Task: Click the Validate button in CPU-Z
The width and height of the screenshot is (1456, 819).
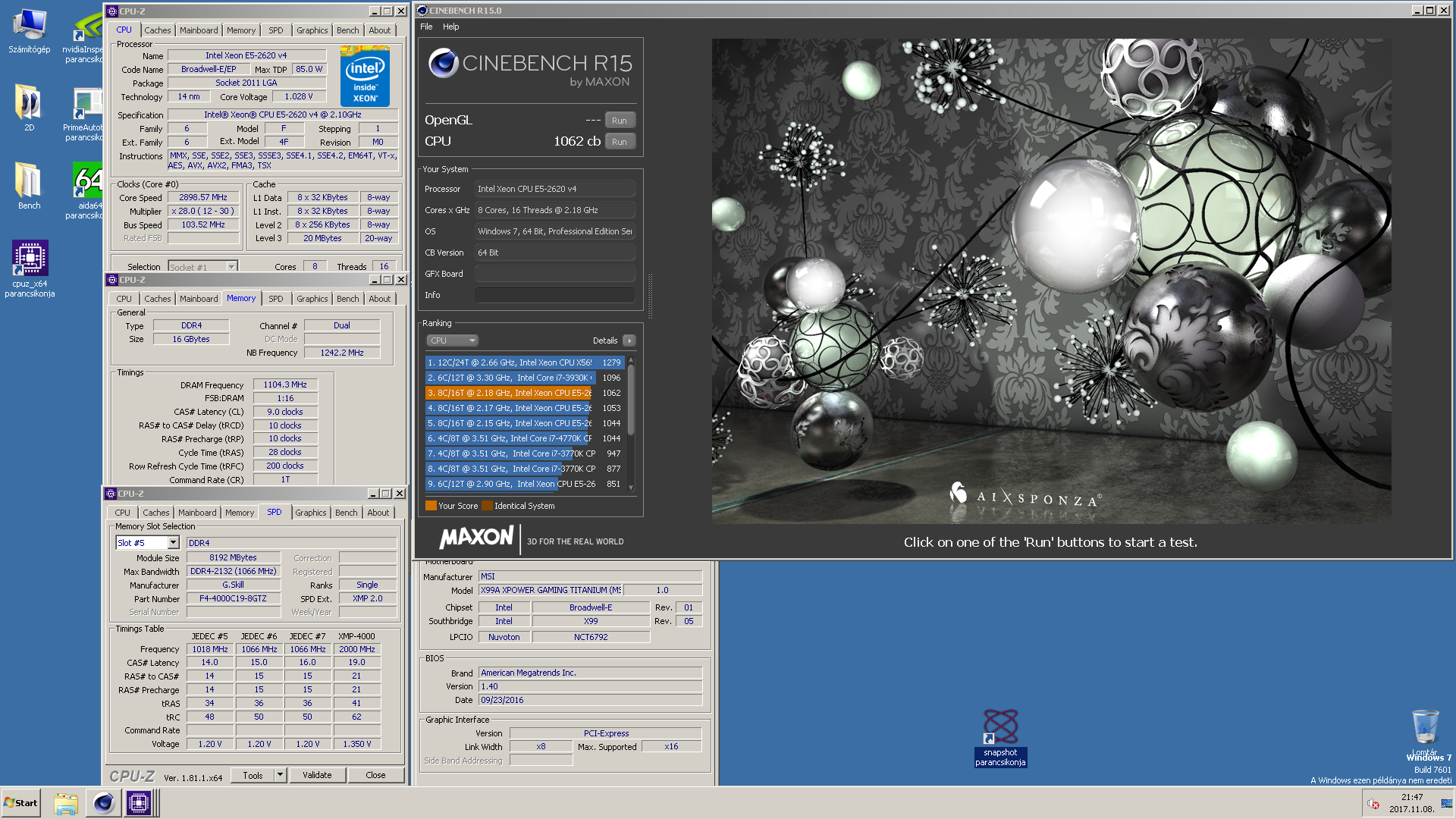Action: pos(317,775)
